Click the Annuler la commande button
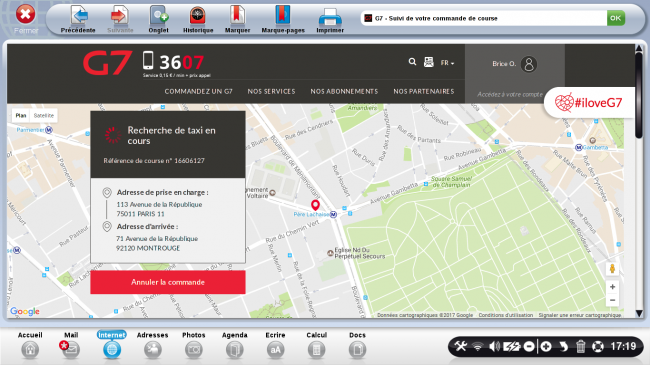The width and height of the screenshot is (650, 365). (168, 282)
